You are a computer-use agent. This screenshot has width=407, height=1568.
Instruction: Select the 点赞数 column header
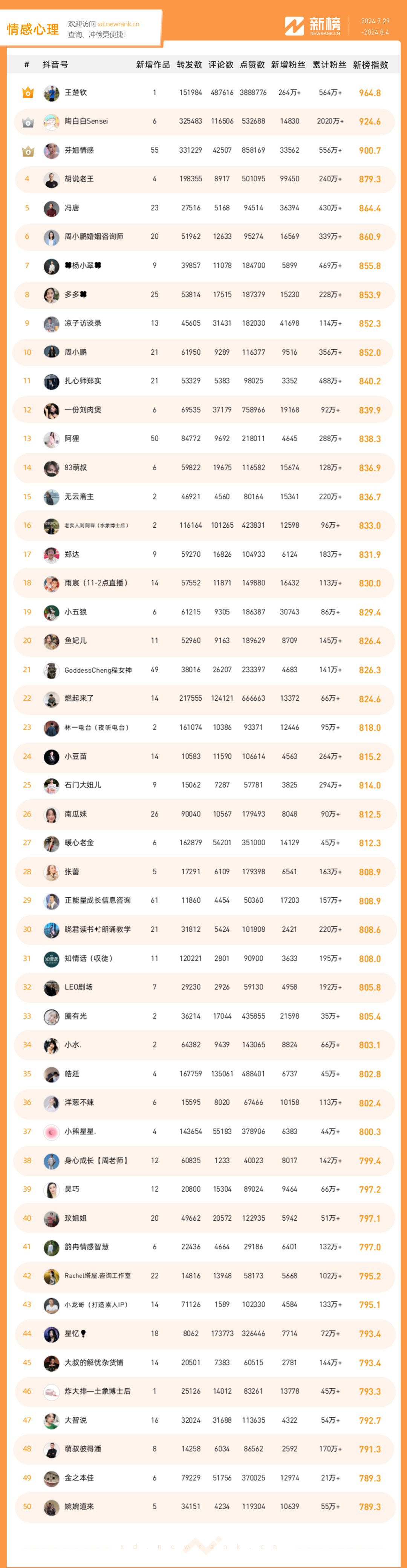[x=252, y=65]
